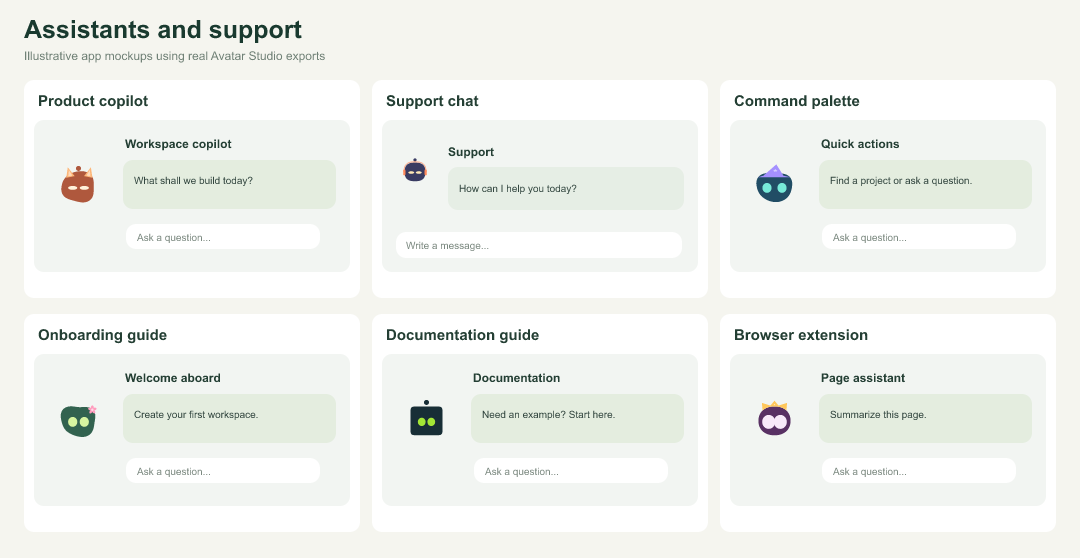This screenshot has width=1080, height=558.
Task: Click the Documentation name label above the bubble
Action: 517,378
